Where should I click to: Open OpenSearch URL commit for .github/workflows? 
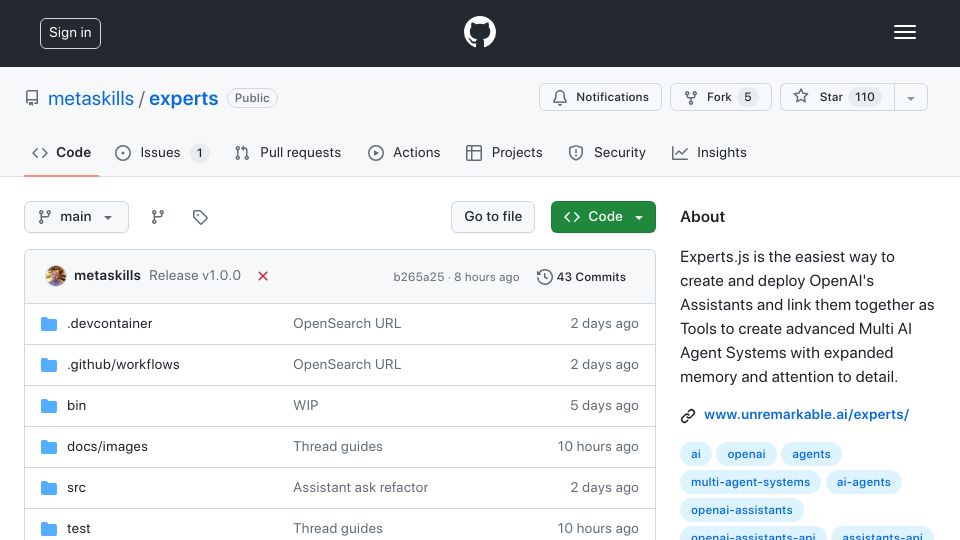(x=347, y=364)
